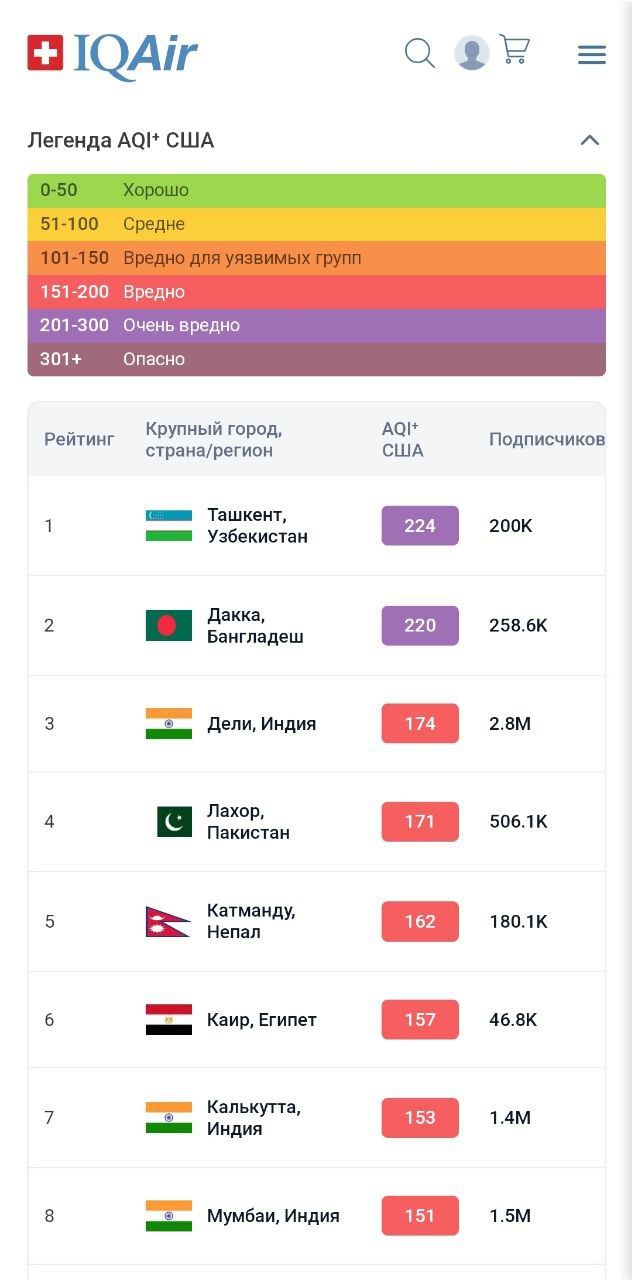The height and width of the screenshot is (1280, 632).
Task: Open the Дели, Индия city link
Action: (x=261, y=724)
